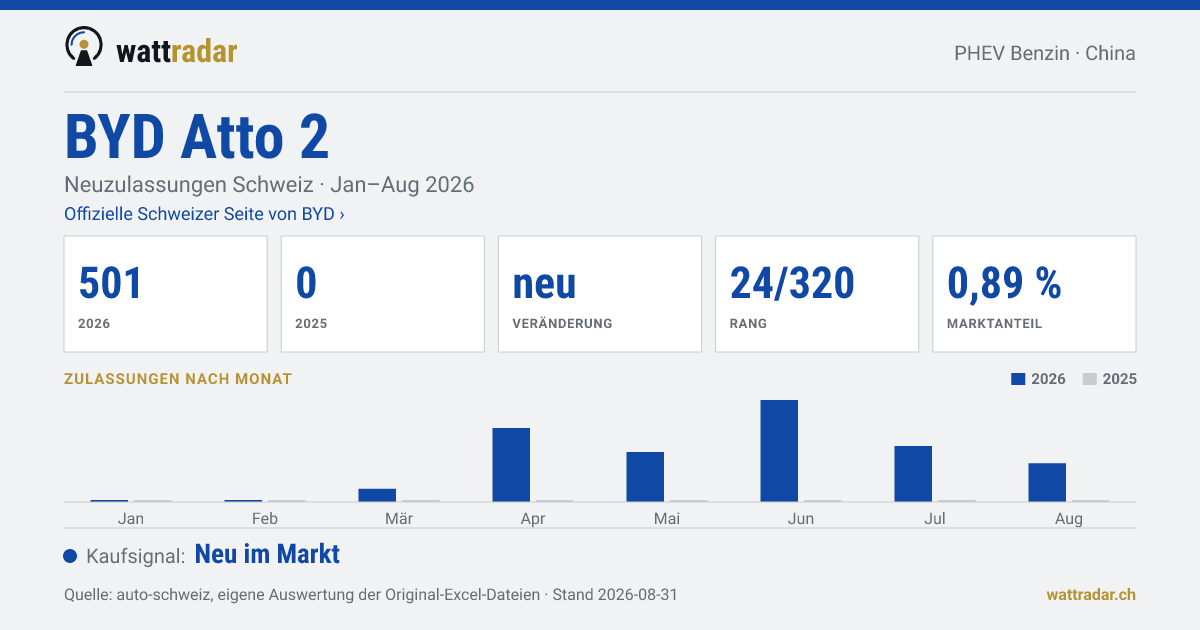Click the April 2026 bar

(511, 465)
